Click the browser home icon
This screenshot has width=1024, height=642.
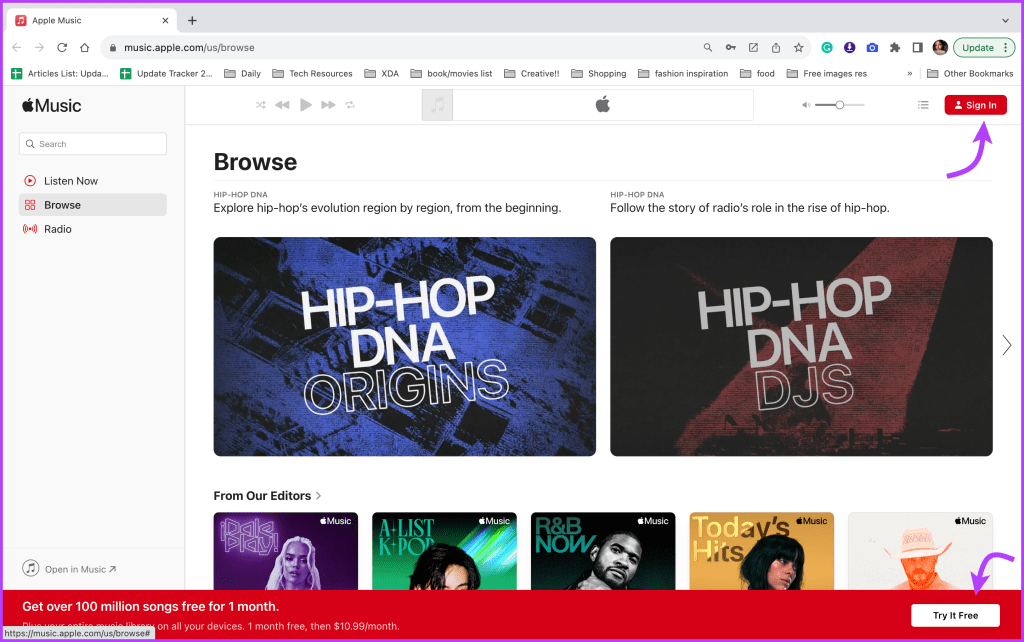pyautogui.click(x=85, y=48)
